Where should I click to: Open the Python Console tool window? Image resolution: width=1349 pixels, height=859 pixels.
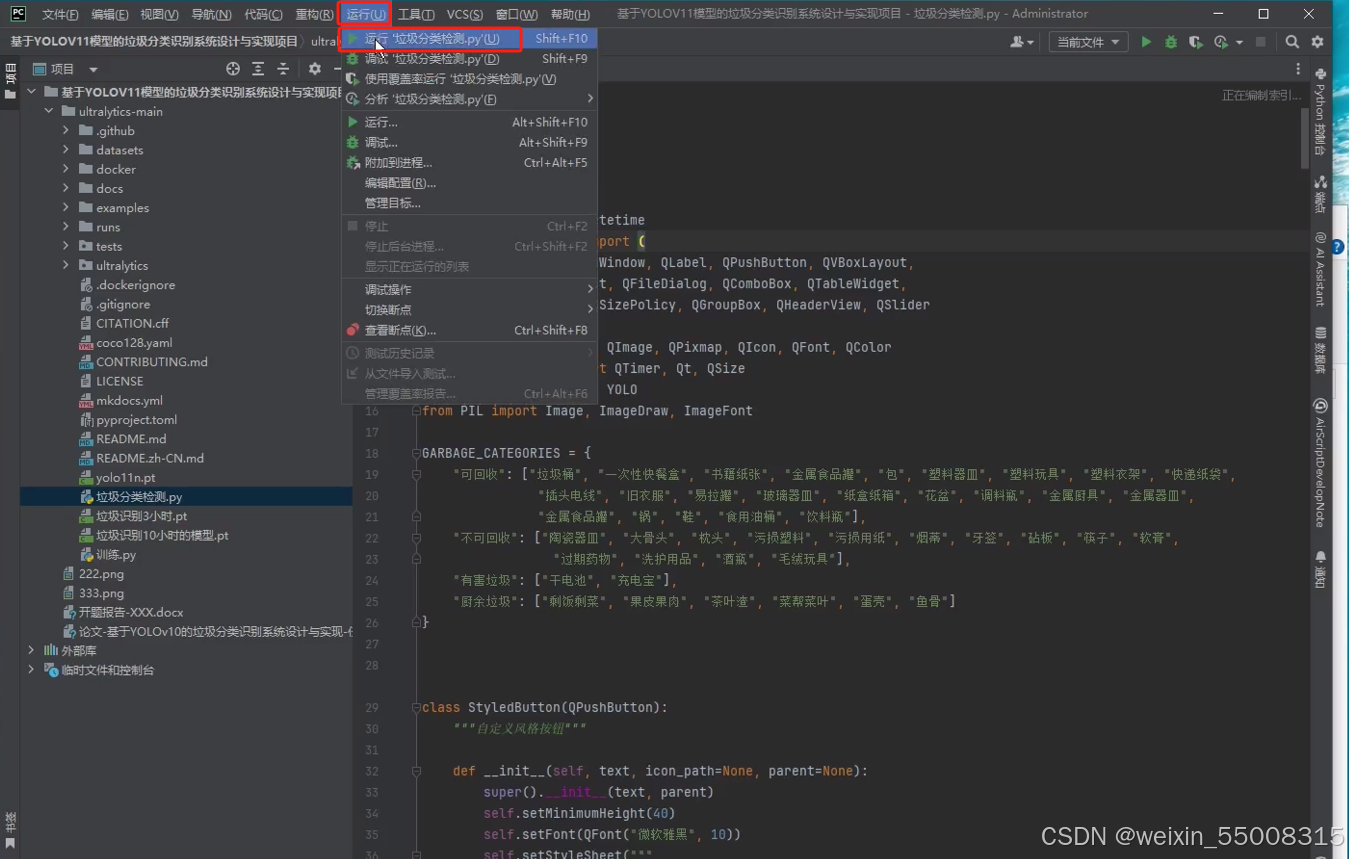pyautogui.click(x=1320, y=113)
